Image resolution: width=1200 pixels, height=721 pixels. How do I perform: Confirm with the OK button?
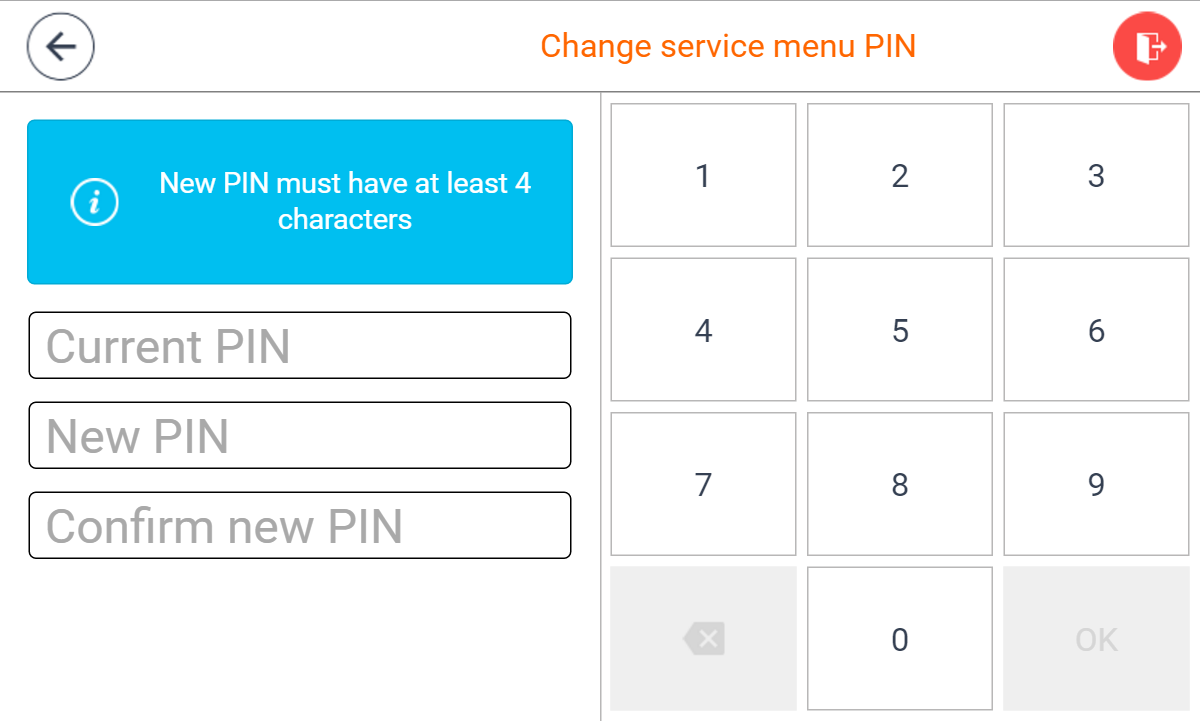click(1096, 639)
